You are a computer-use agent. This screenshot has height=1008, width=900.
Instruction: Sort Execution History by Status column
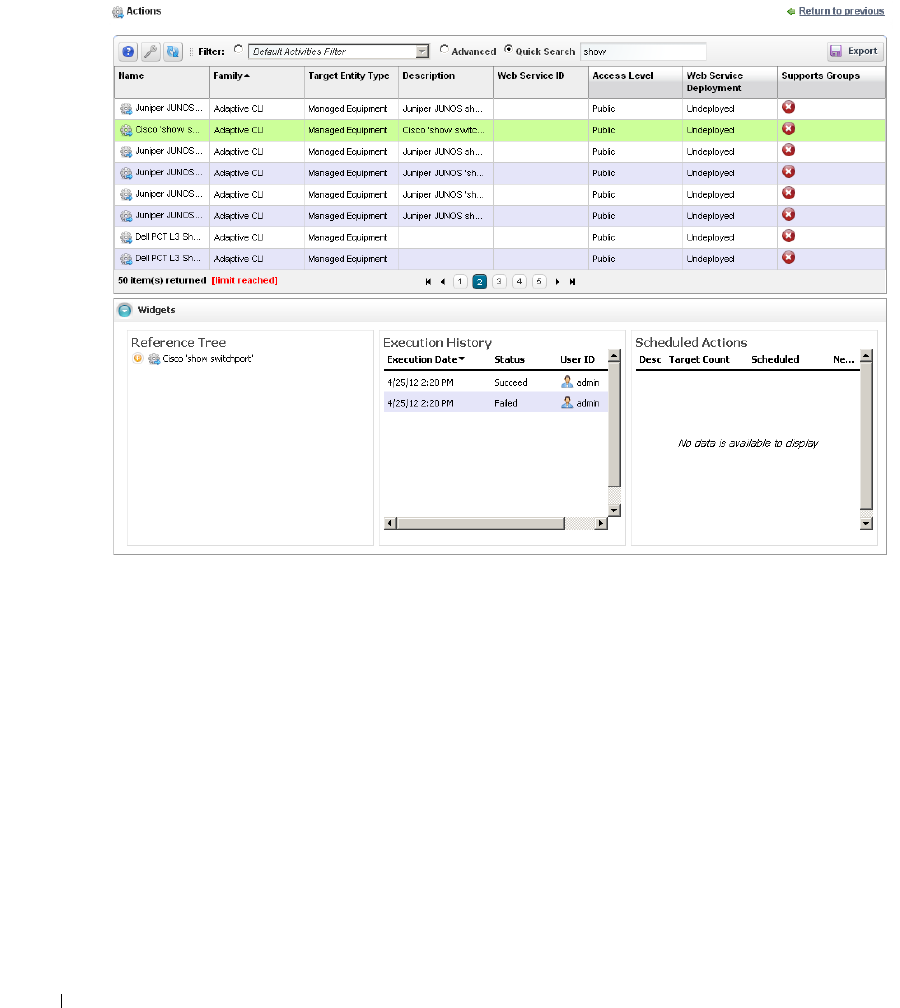509,360
